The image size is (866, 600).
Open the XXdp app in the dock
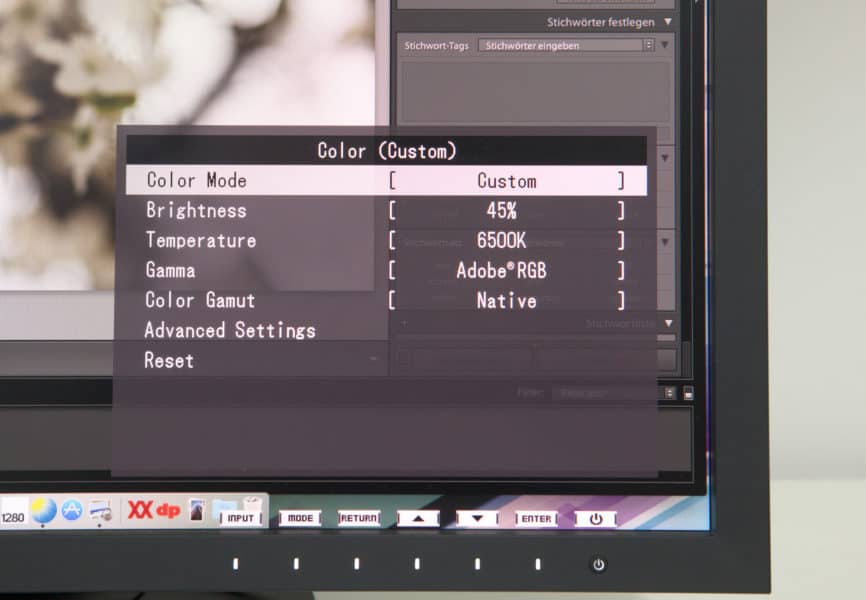tap(153, 510)
